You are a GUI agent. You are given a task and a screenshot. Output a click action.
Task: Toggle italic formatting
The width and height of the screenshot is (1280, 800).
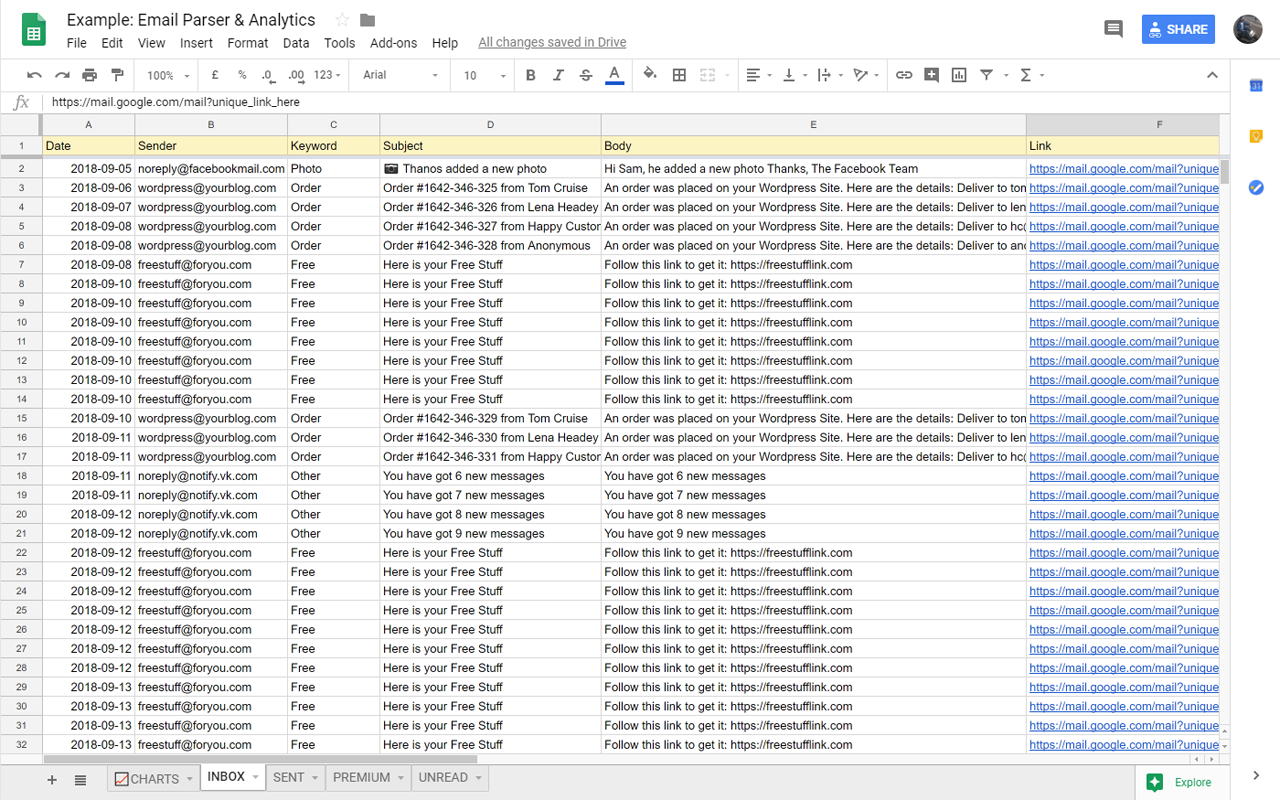pyautogui.click(x=558, y=75)
